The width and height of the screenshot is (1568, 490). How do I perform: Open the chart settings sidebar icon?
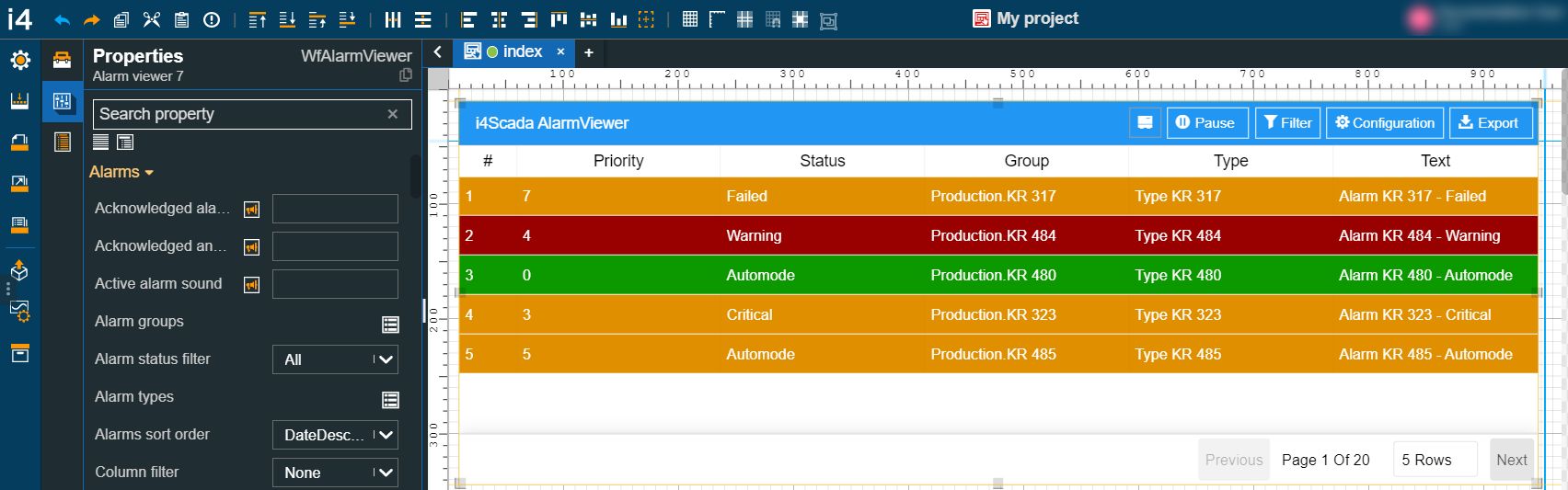click(19, 312)
